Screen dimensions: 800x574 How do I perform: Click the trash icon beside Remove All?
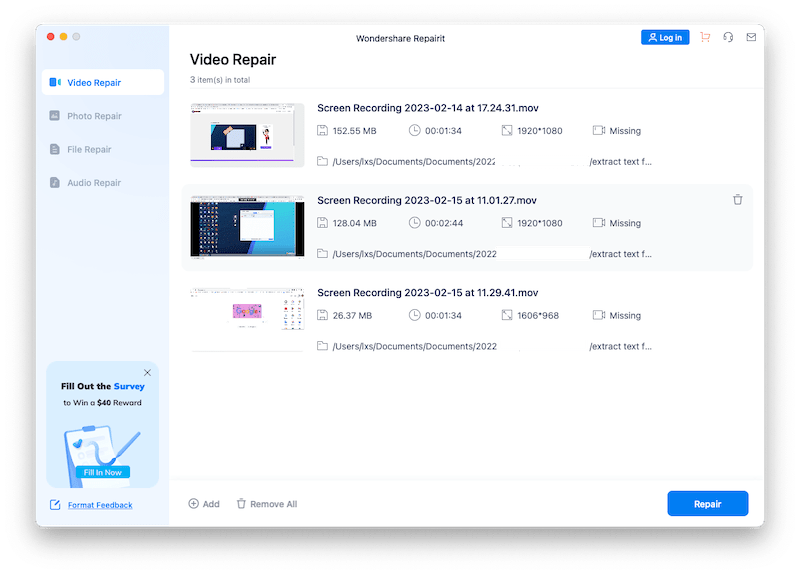[x=241, y=504]
